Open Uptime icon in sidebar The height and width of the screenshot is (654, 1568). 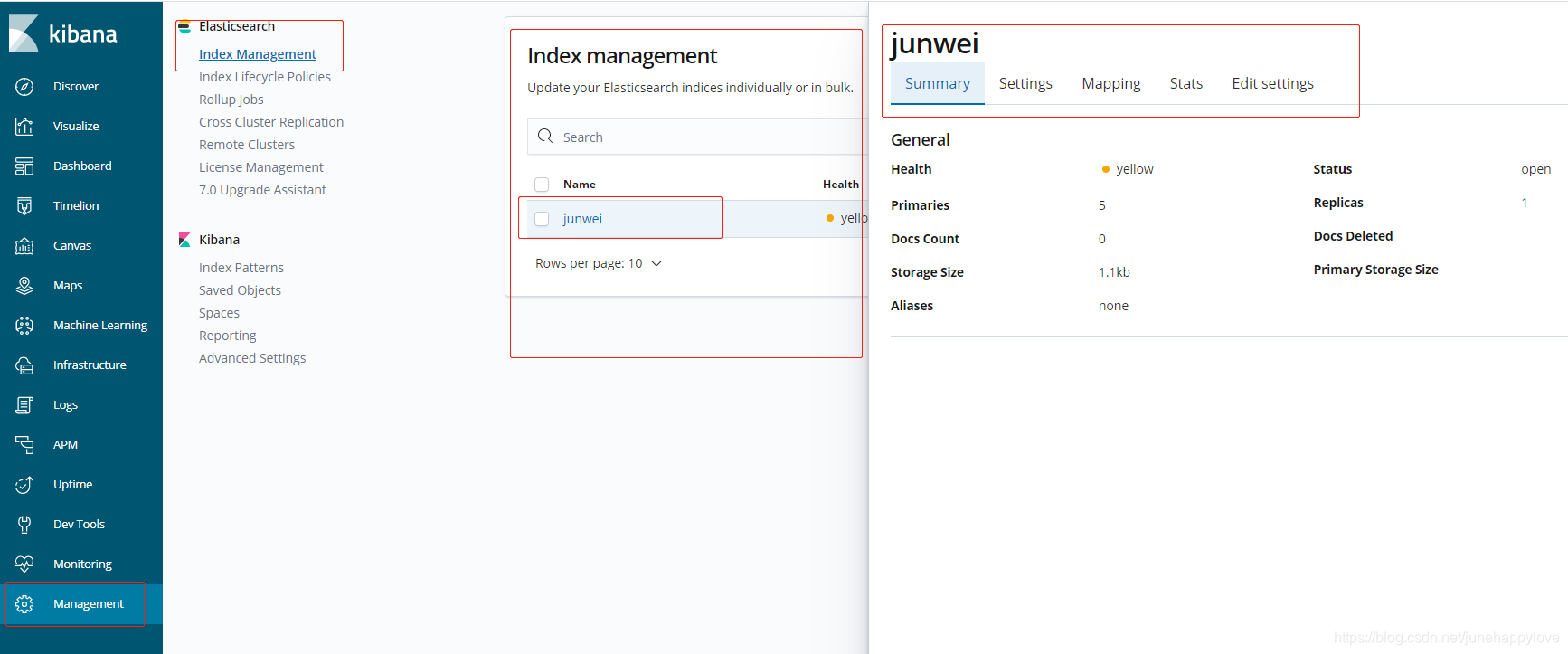tap(24, 485)
